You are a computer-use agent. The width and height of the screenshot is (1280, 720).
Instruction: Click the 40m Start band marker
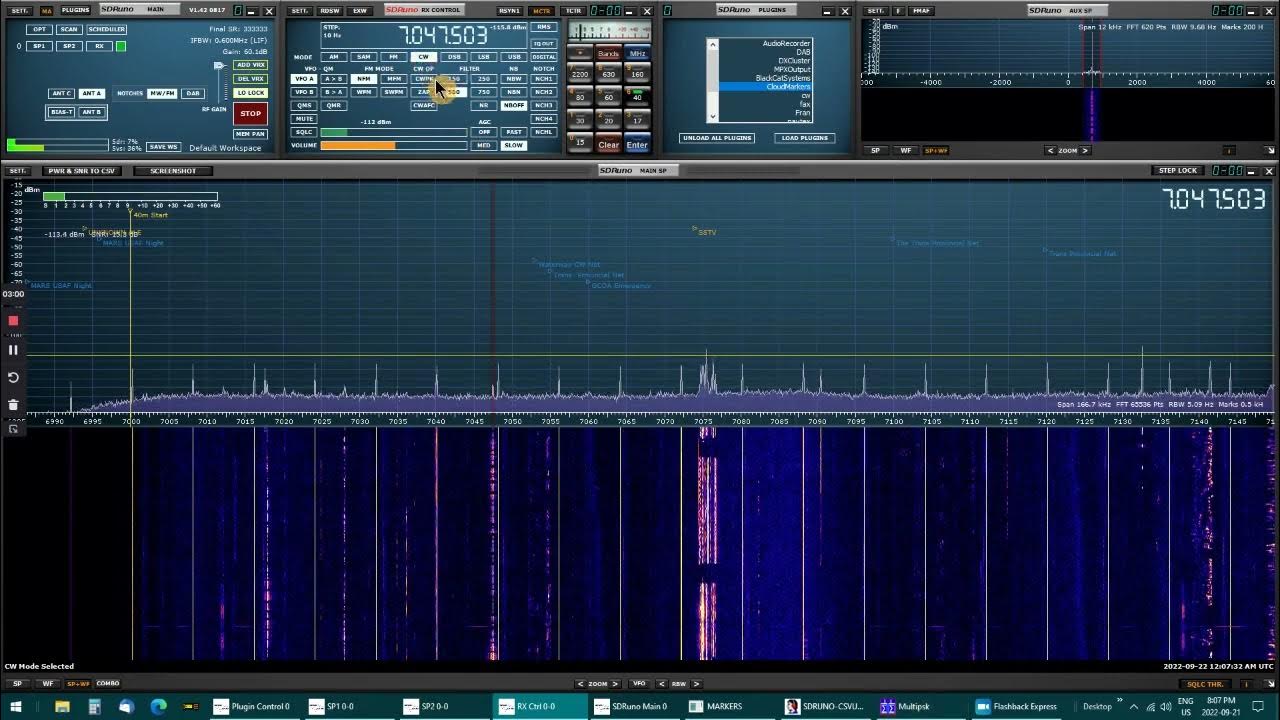(150, 215)
